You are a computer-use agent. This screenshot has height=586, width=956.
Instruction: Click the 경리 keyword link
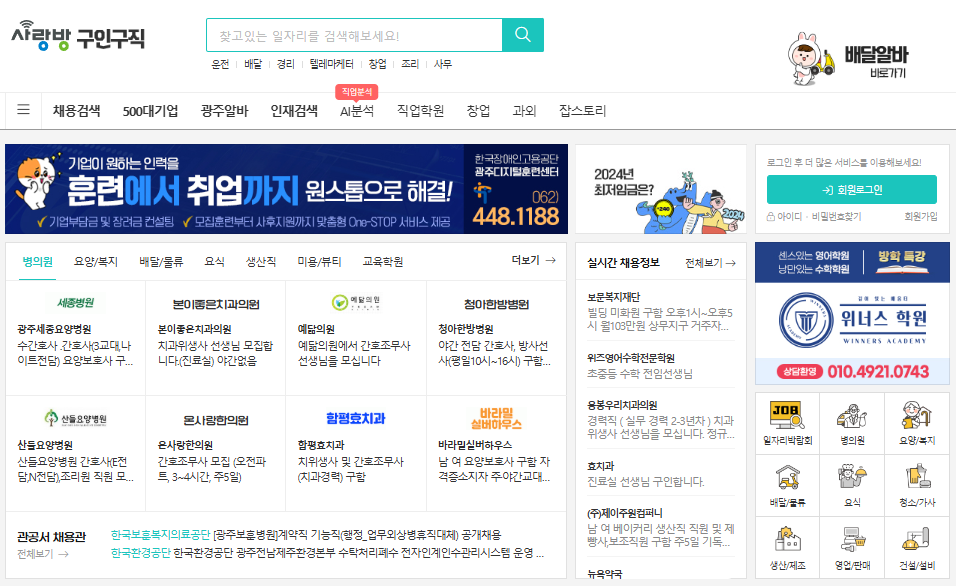click(x=285, y=64)
